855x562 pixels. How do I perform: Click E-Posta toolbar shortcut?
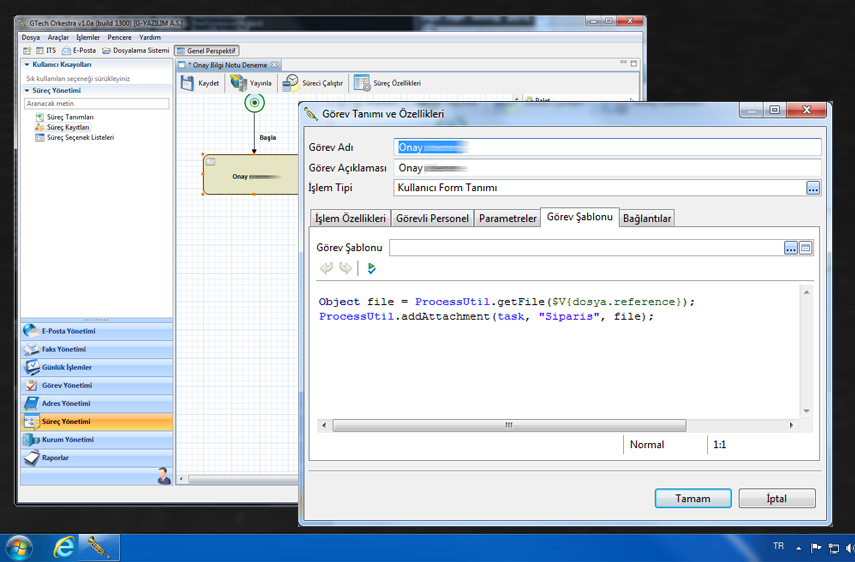(79, 51)
